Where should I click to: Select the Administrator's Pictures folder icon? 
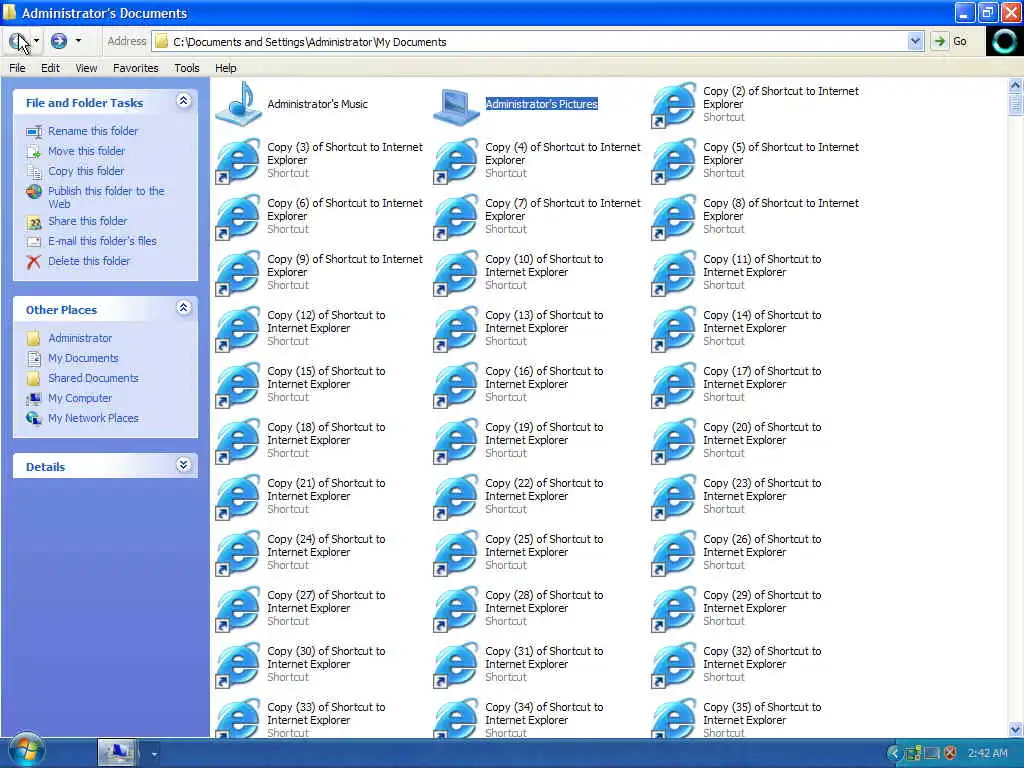(456, 106)
